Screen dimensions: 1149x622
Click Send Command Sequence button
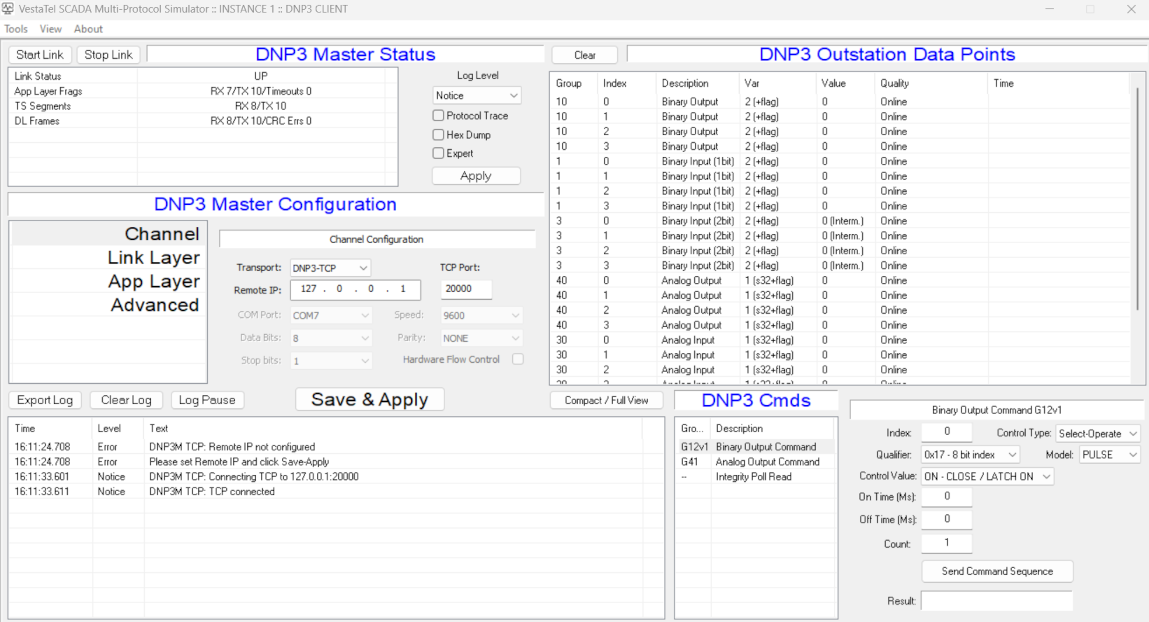996,572
